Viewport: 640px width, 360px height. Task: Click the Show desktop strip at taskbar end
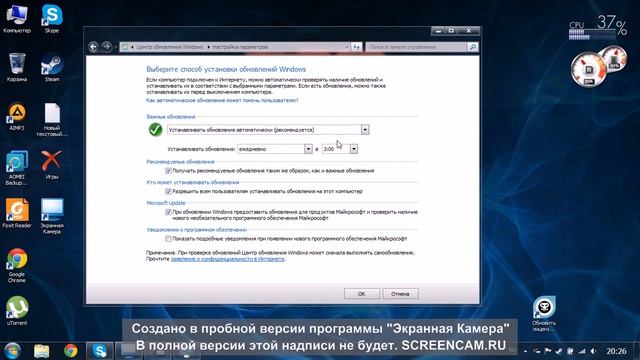coord(636,351)
